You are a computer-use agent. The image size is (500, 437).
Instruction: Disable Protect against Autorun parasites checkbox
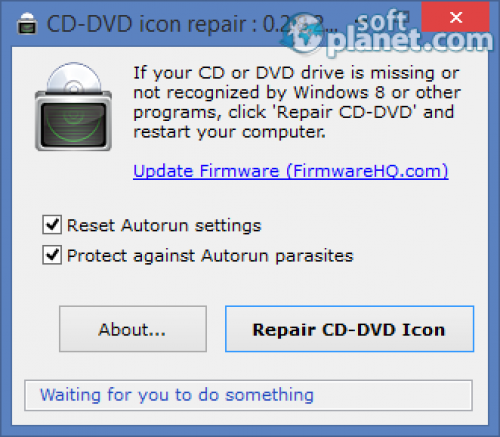[x=52, y=255]
